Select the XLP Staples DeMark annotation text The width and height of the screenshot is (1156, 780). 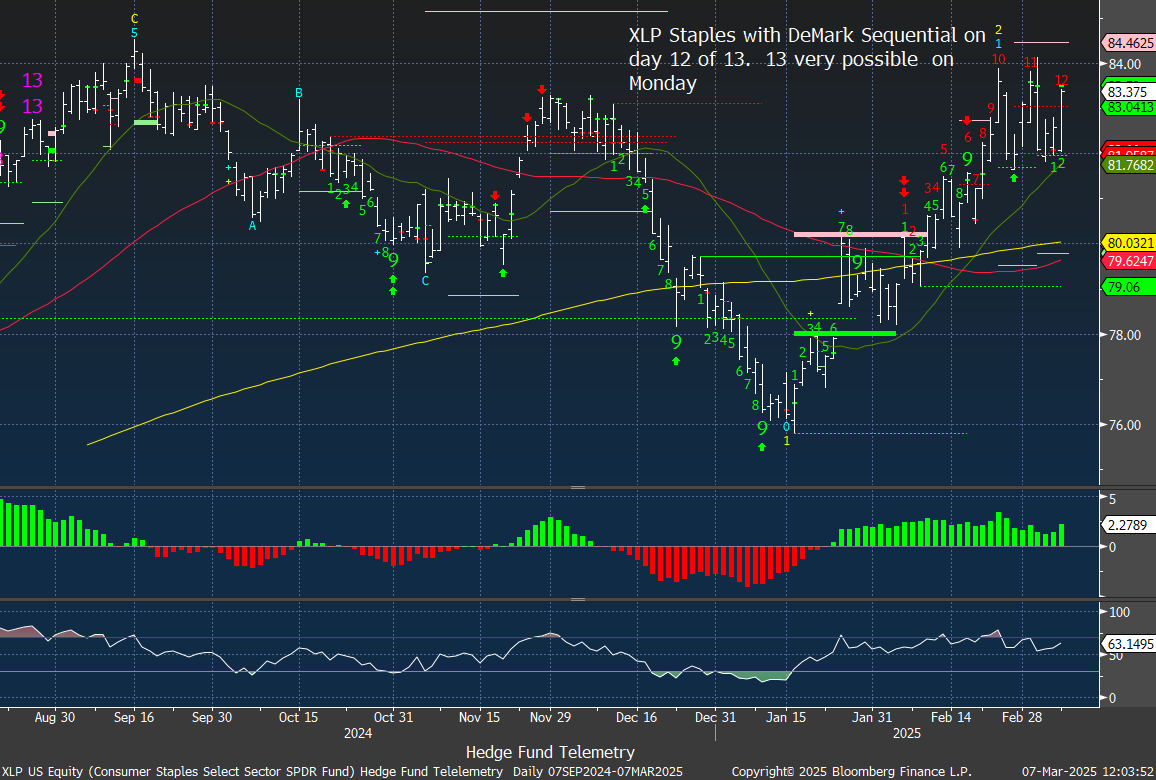[x=807, y=59]
